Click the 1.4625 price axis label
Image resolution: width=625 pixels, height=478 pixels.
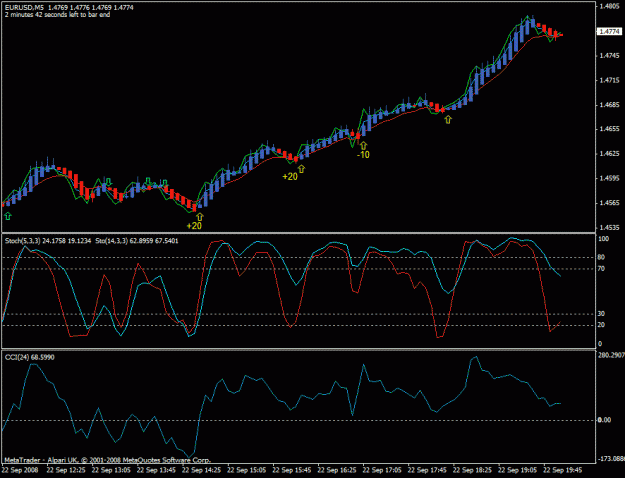point(609,154)
